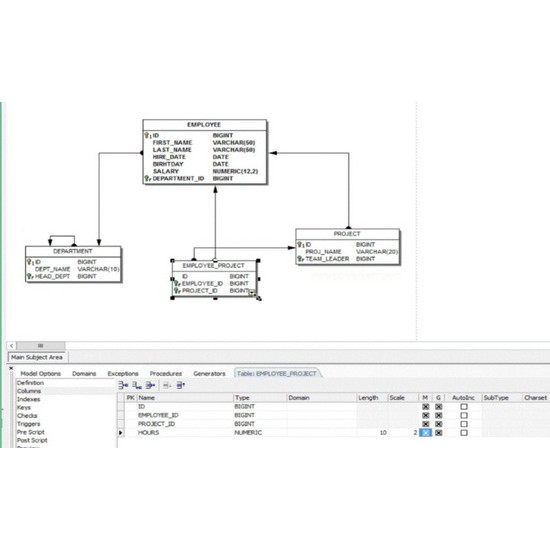Image resolution: width=550 pixels, height=550 pixels.
Task: Toggle G checkbox for HOURS row
Action: point(438,433)
